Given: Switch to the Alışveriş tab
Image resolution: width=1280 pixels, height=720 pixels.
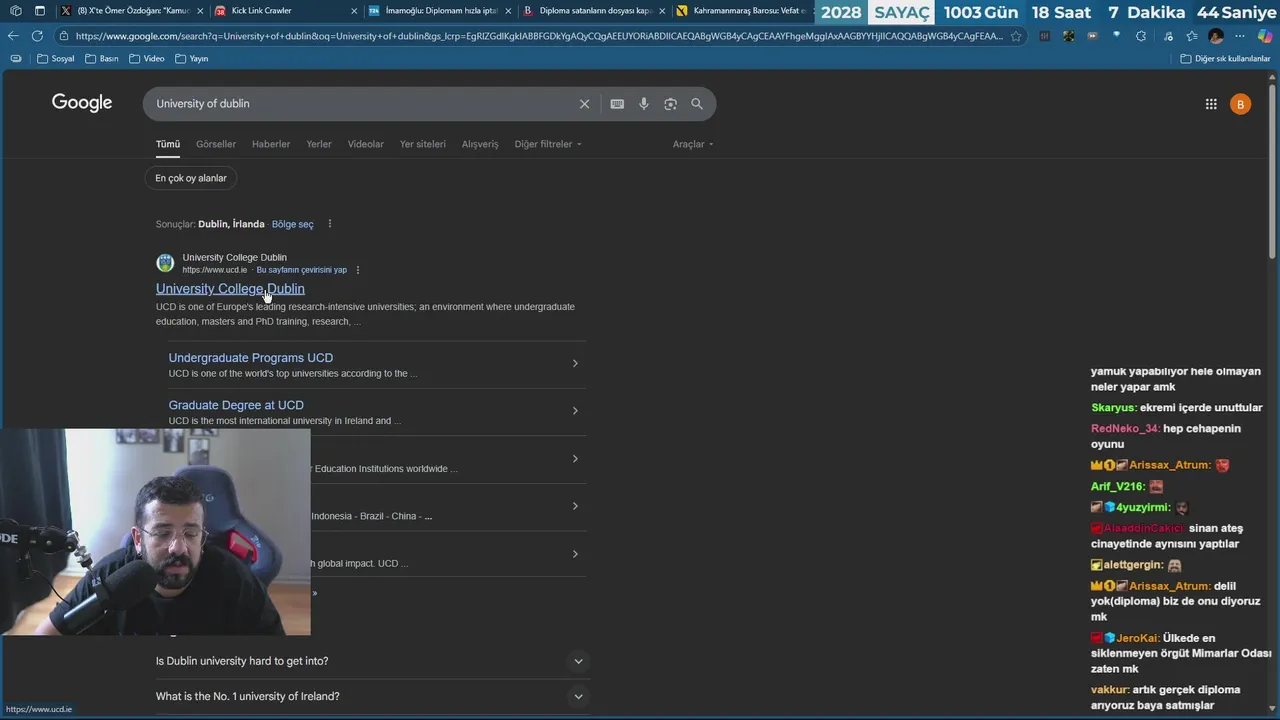Looking at the screenshot, I should pos(480,144).
